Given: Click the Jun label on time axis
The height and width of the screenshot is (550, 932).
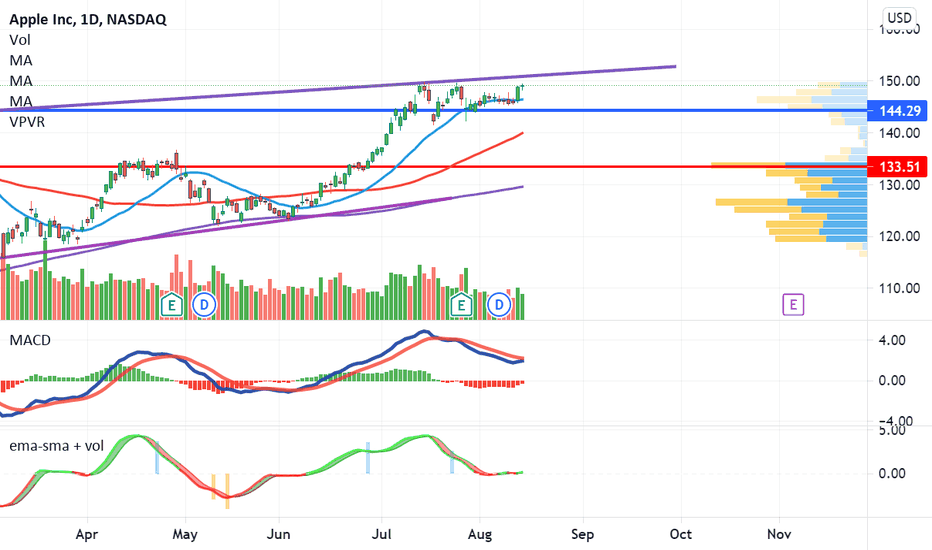Looking at the screenshot, I should pyautogui.click(x=278, y=535).
